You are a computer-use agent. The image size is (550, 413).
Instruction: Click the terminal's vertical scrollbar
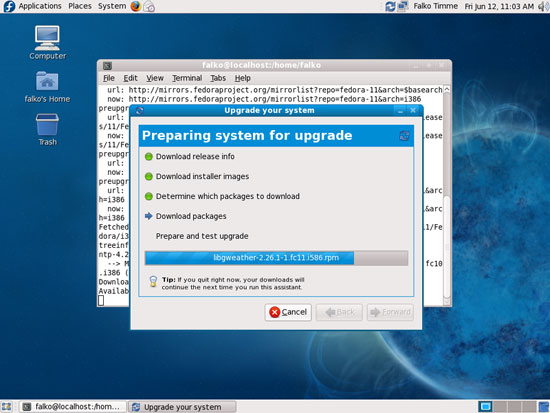447,195
